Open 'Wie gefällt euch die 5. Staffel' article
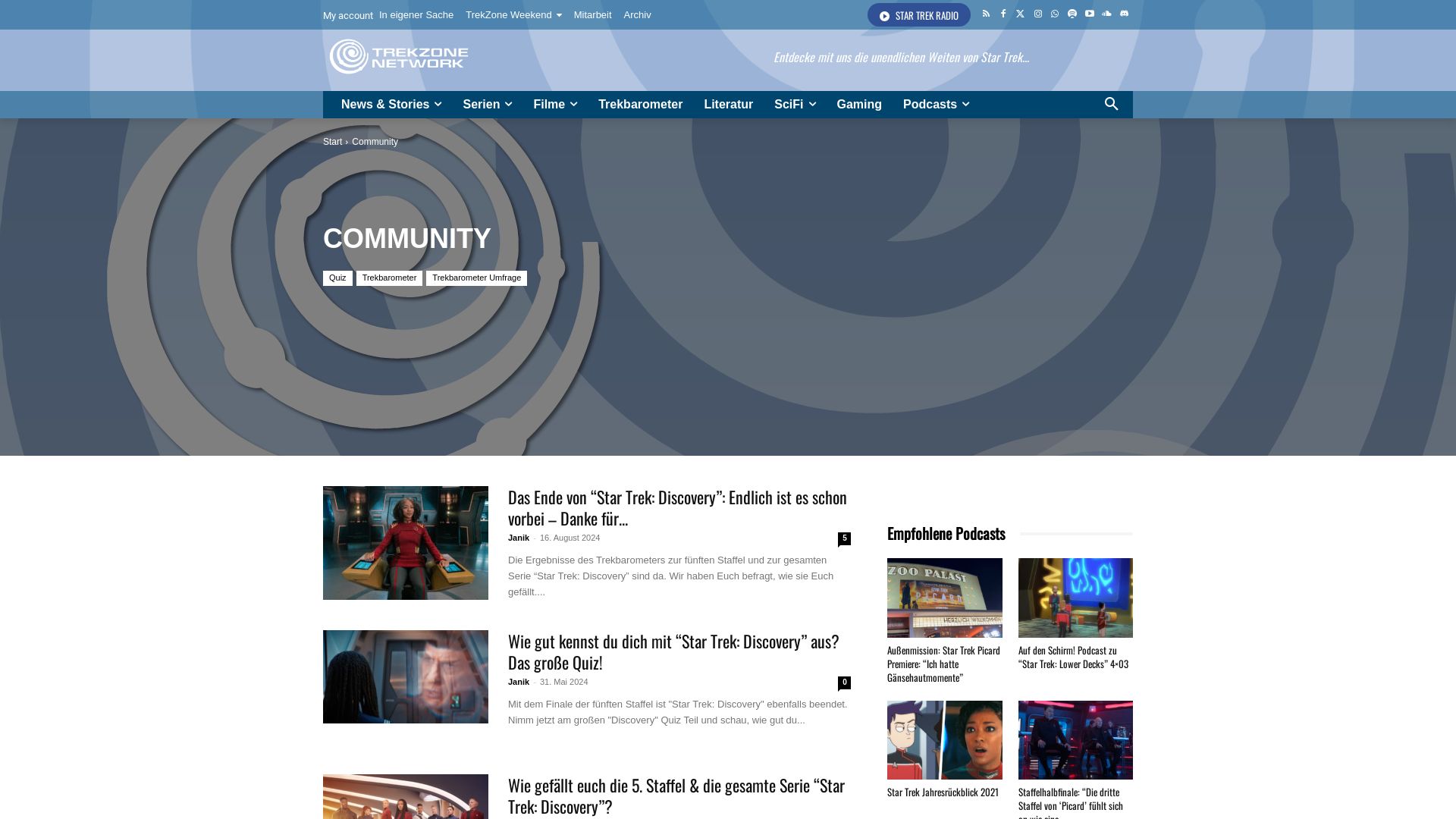 point(676,796)
